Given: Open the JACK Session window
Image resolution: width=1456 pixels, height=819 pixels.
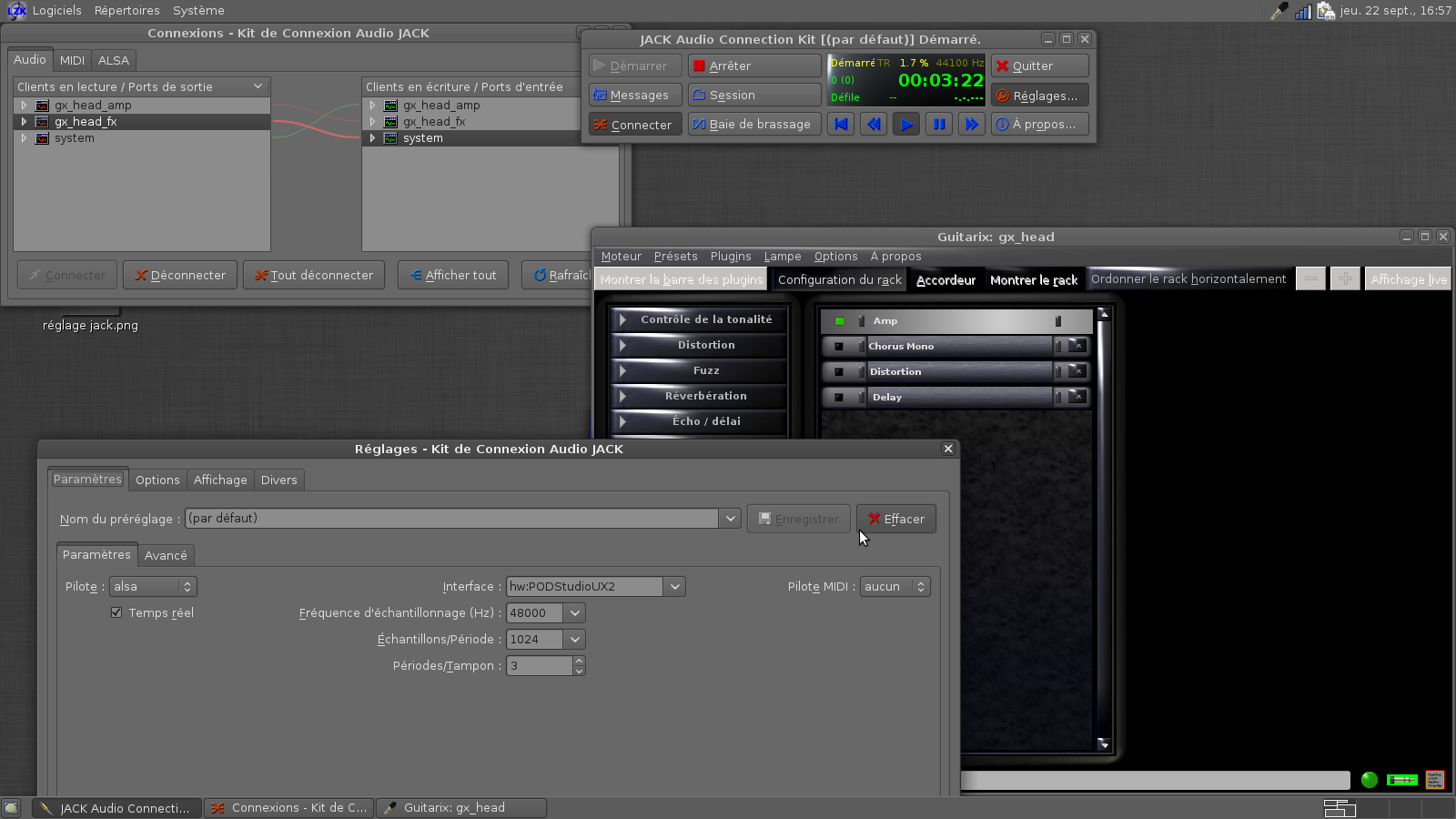Looking at the screenshot, I should coord(754,95).
